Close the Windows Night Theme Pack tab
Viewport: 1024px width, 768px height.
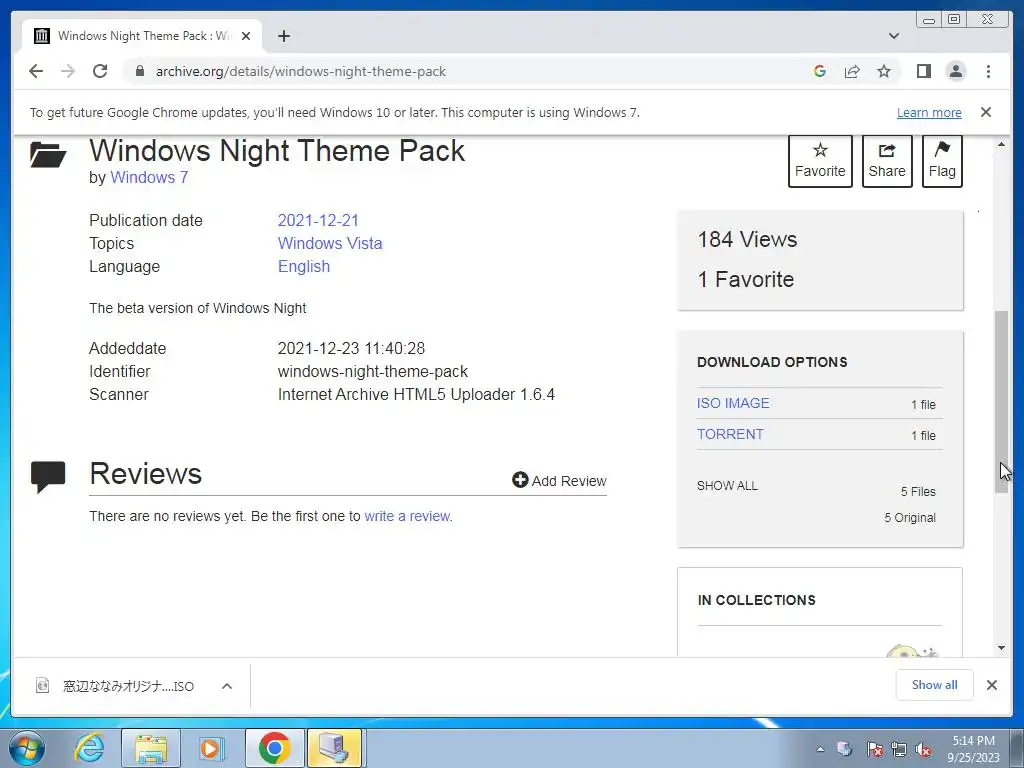tap(246, 36)
